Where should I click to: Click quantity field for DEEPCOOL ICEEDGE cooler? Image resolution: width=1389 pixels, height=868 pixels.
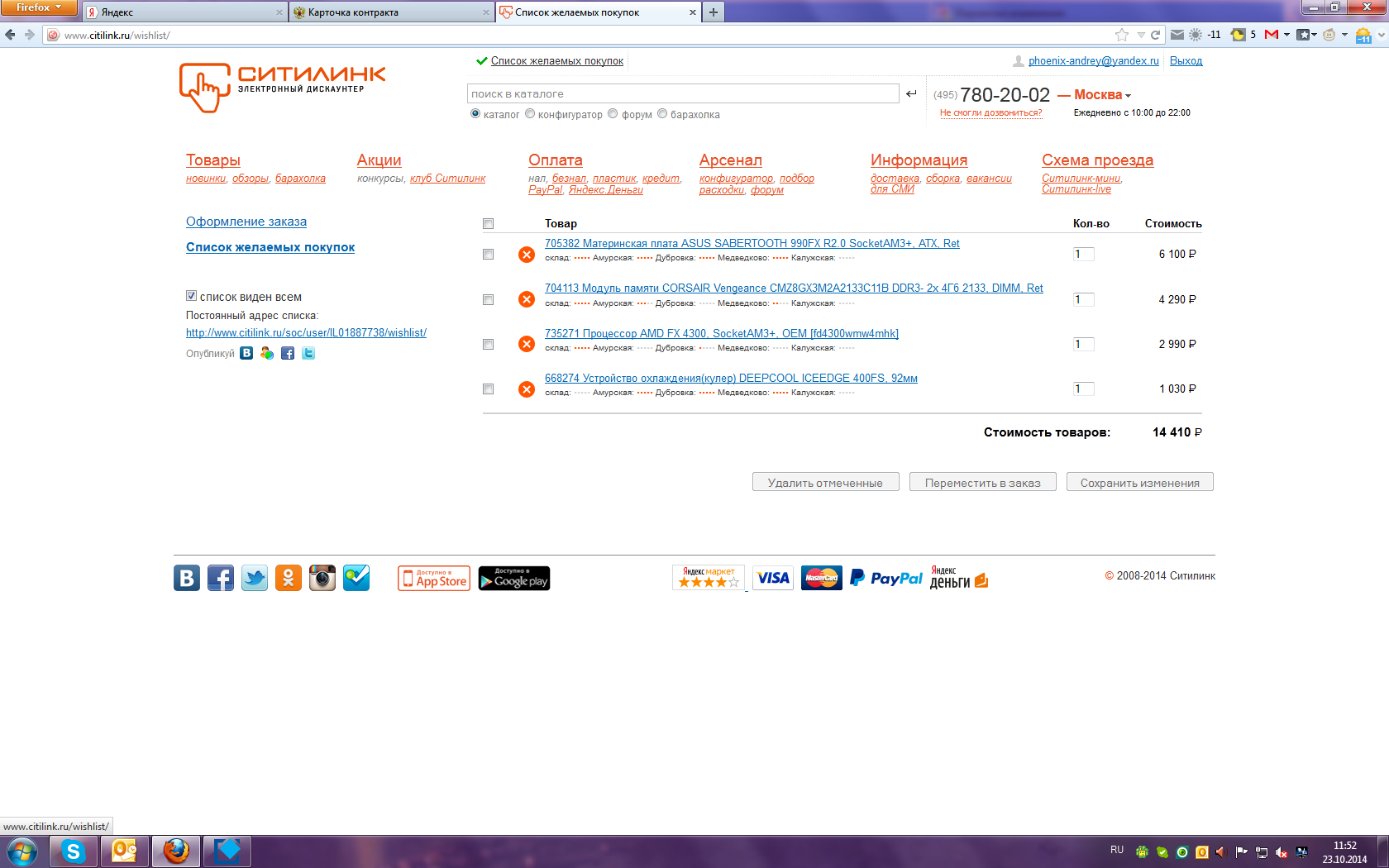(x=1084, y=389)
